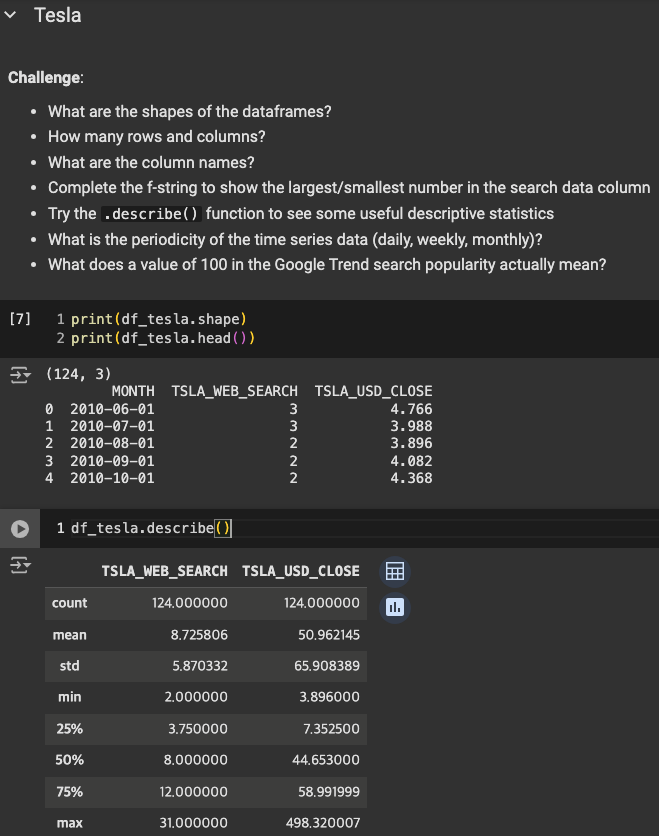Image resolution: width=659 pixels, height=836 pixels.
Task: Click the 2010-06-01 date in output
Action: (x=112, y=409)
